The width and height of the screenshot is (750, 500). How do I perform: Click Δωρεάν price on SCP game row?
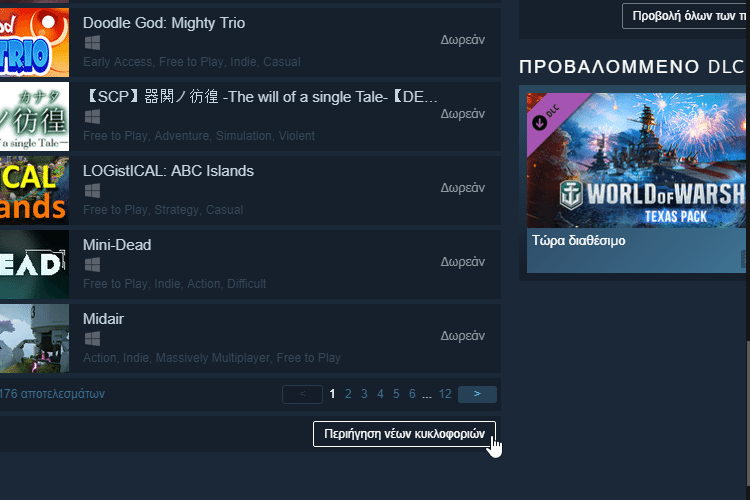click(463, 114)
